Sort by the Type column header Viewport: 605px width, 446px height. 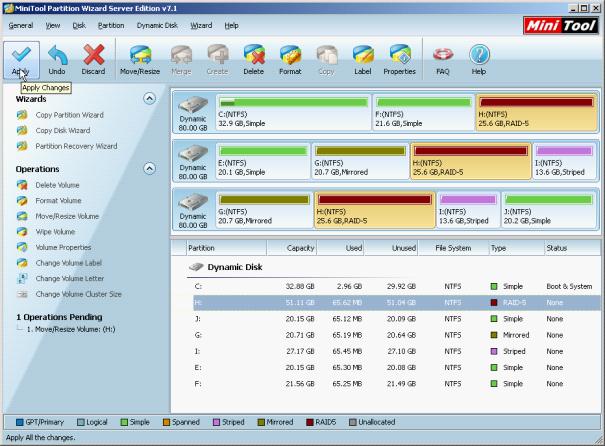point(516,248)
